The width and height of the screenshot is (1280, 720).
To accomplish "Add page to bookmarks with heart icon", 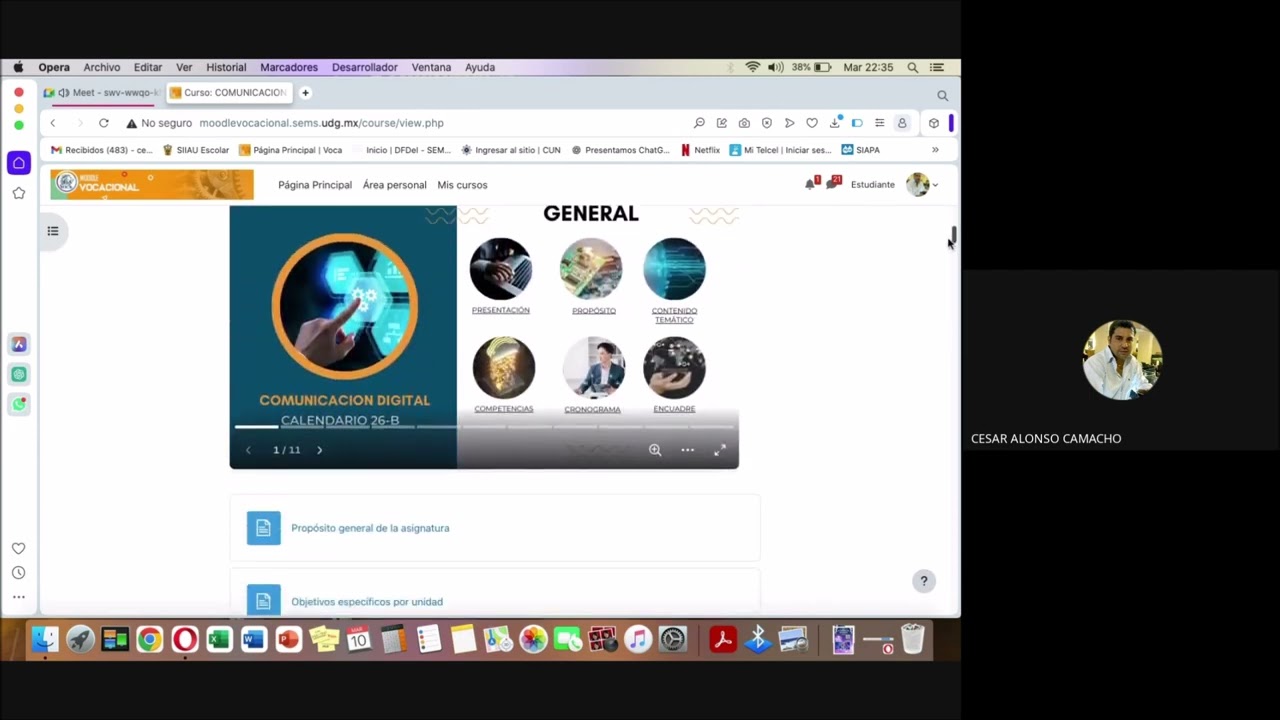I will (x=812, y=123).
